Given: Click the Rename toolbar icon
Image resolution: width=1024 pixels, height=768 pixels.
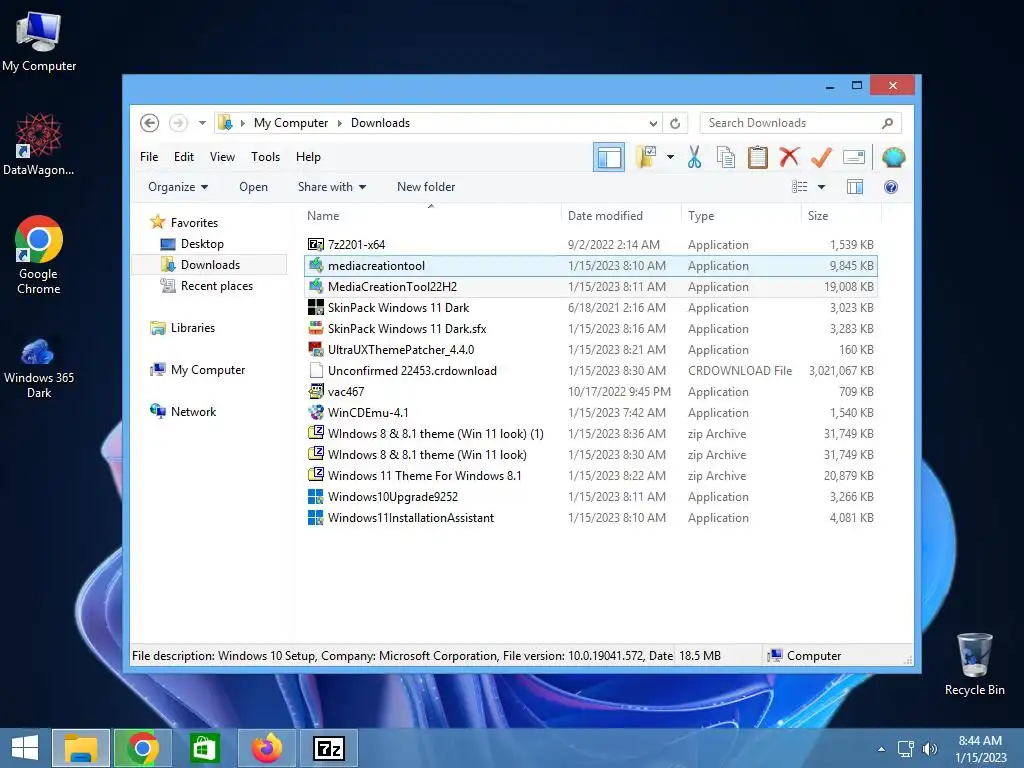Looking at the screenshot, I should tap(854, 157).
